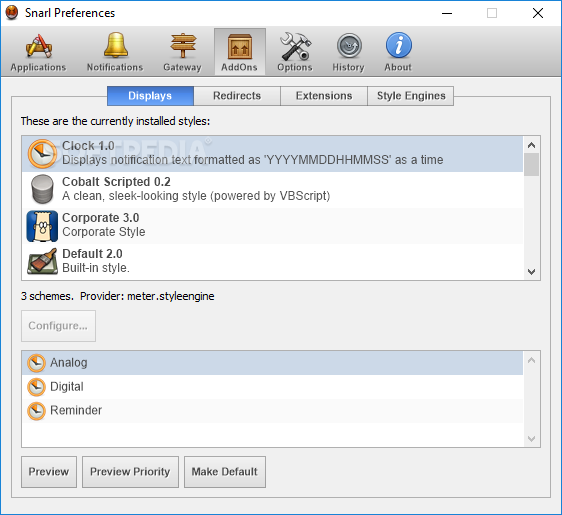The image size is (562, 515).
Task: Click the Digital scheme clock icon
Action: (x=36, y=387)
